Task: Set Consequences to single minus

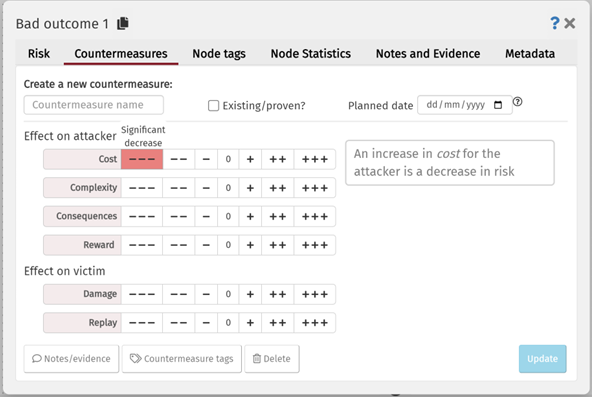Action: (x=206, y=217)
